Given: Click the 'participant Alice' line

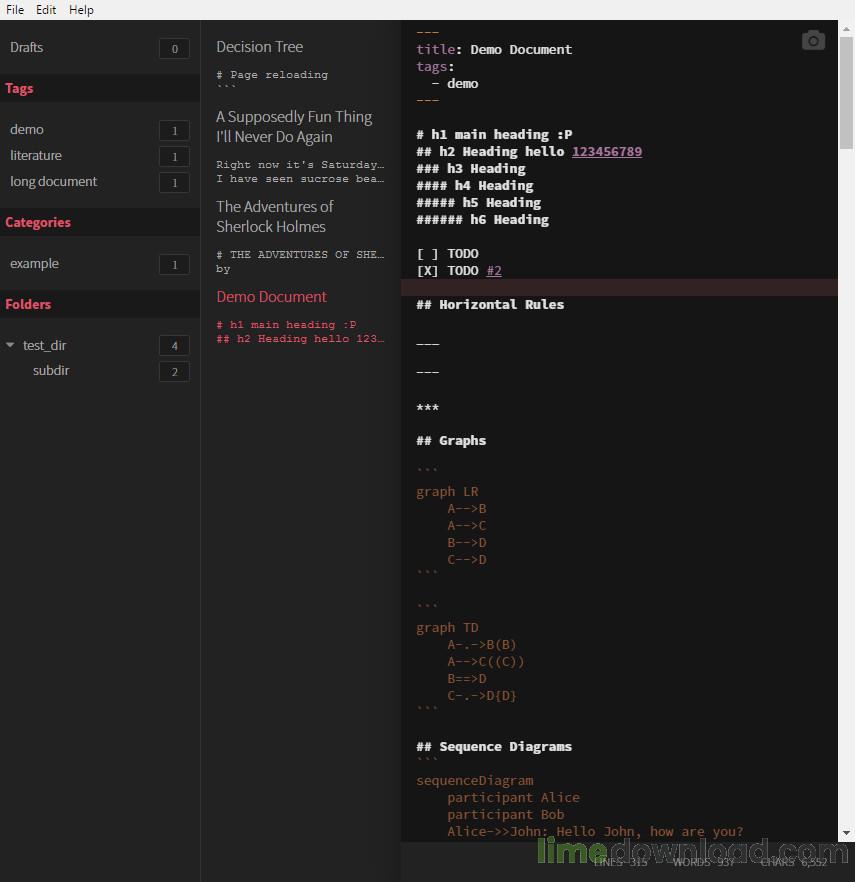Looking at the screenshot, I should [513, 798].
